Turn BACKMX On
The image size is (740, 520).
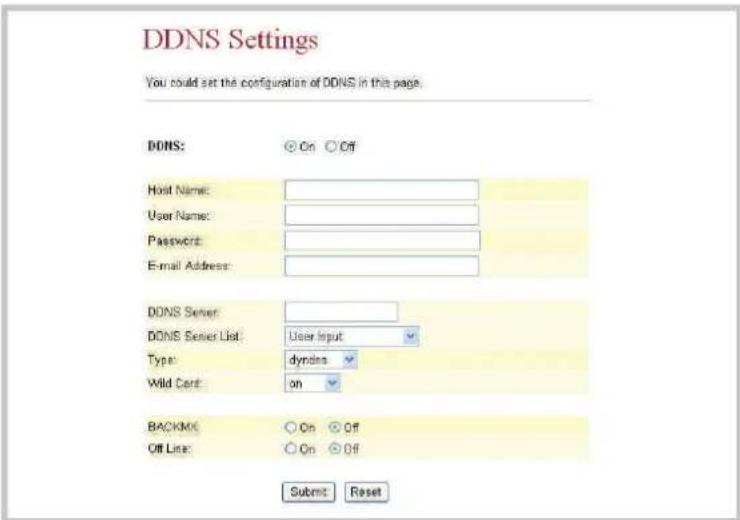(x=290, y=428)
